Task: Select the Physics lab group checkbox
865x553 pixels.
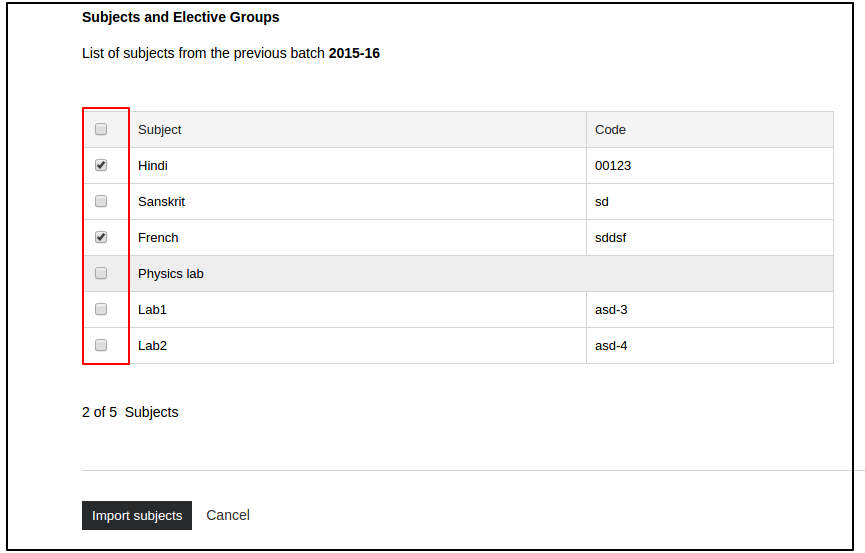Action: (x=101, y=273)
